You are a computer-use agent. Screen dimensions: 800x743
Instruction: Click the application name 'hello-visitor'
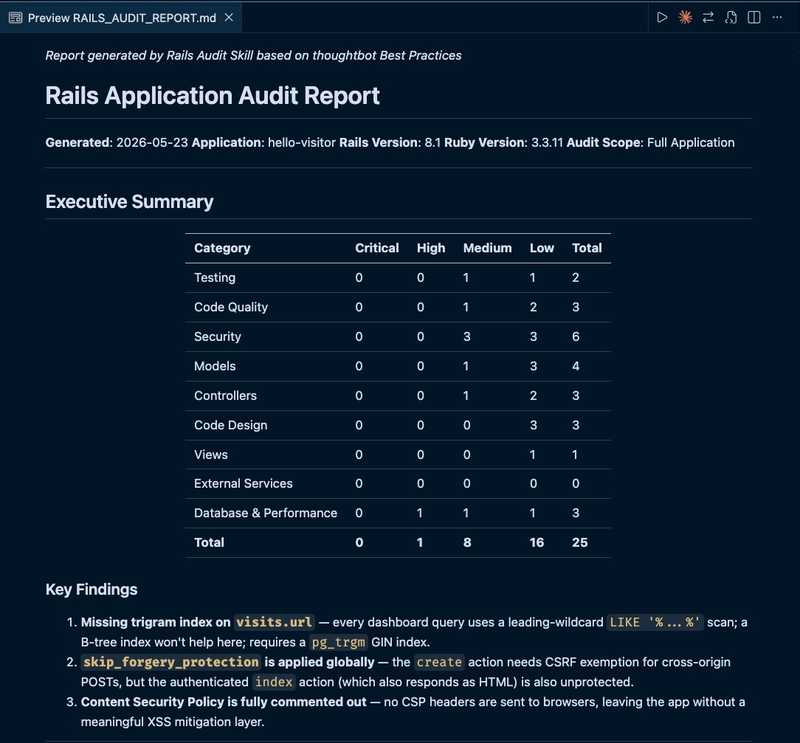pos(302,142)
